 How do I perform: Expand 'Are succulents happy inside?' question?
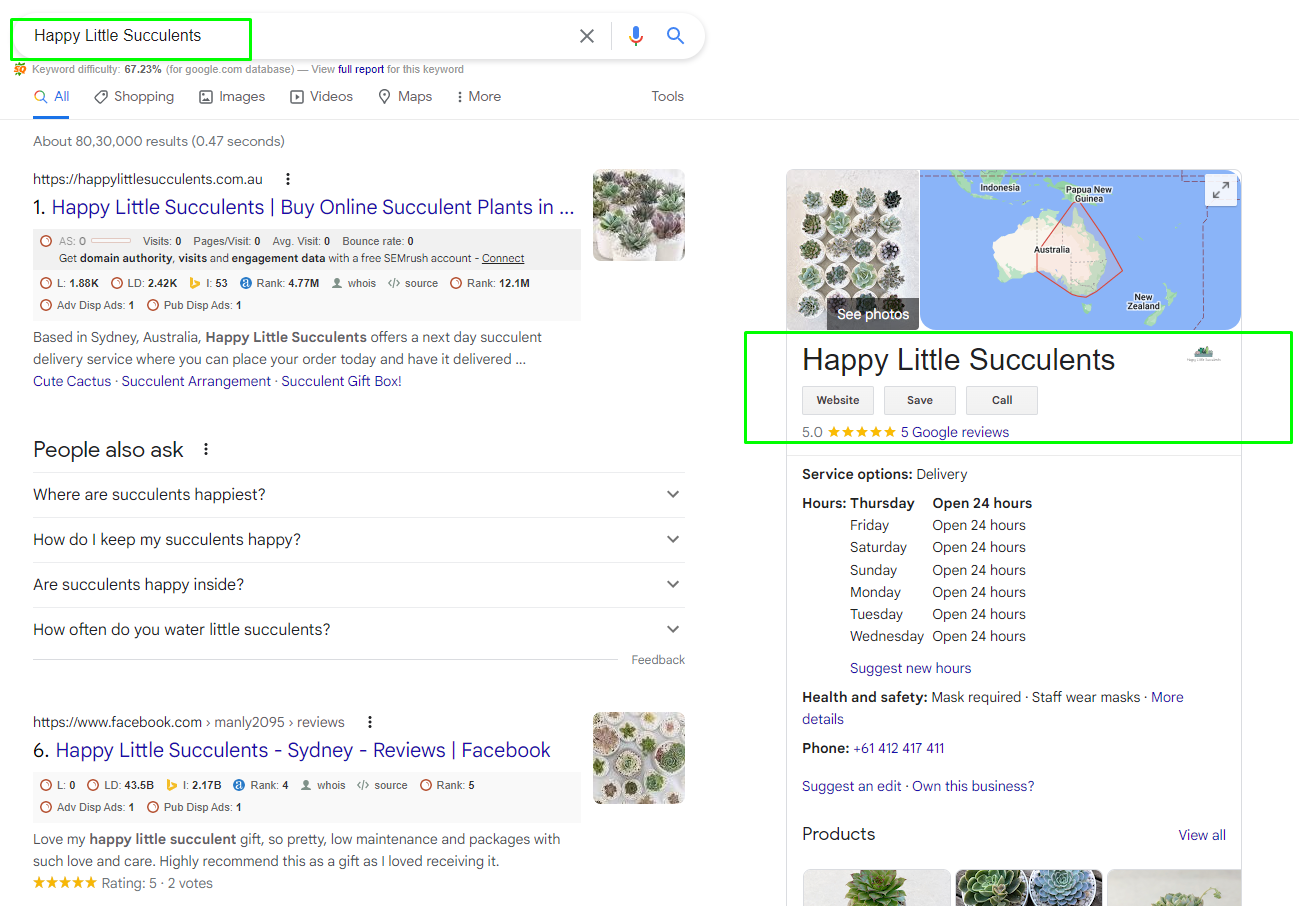point(359,585)
